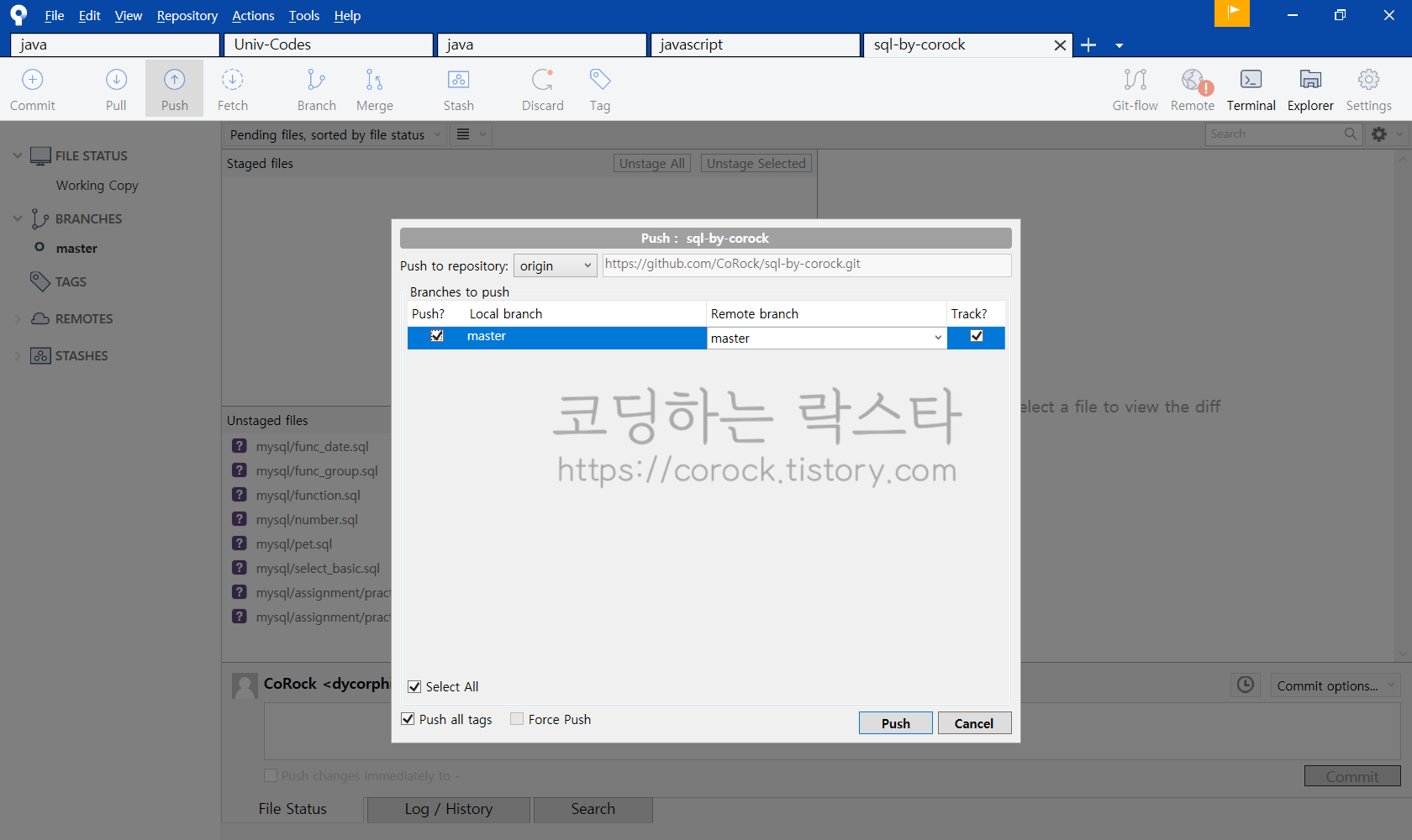
Task: Click the Sourcetree logo icon
Action: 18,14
